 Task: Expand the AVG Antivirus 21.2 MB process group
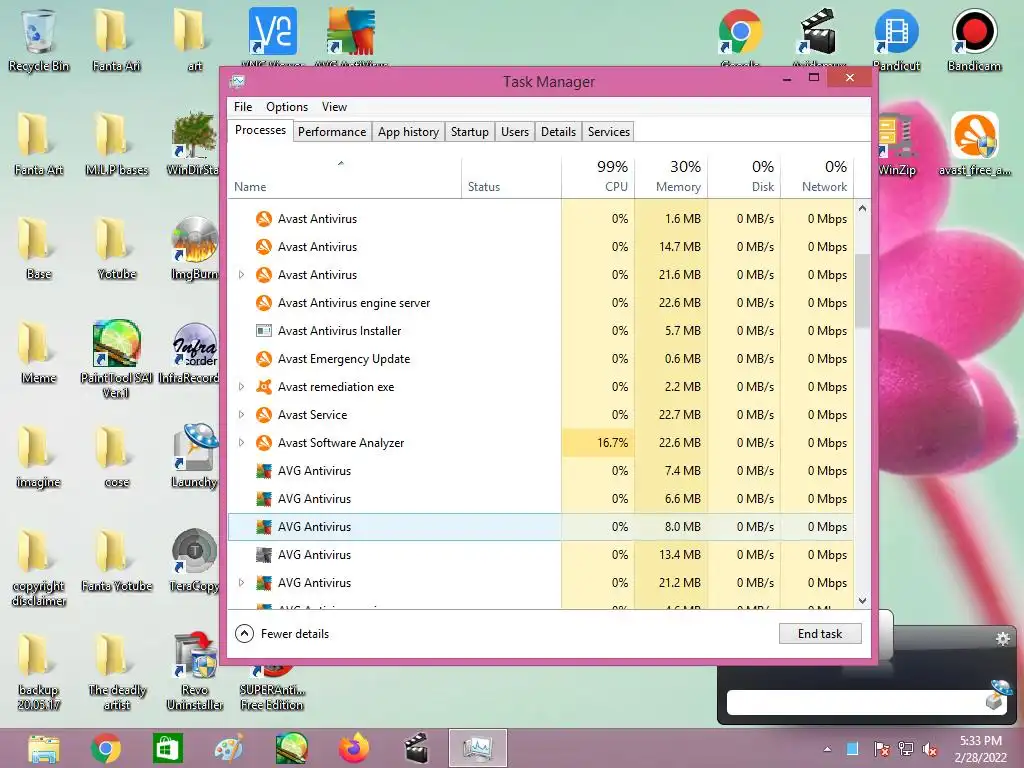241,583
